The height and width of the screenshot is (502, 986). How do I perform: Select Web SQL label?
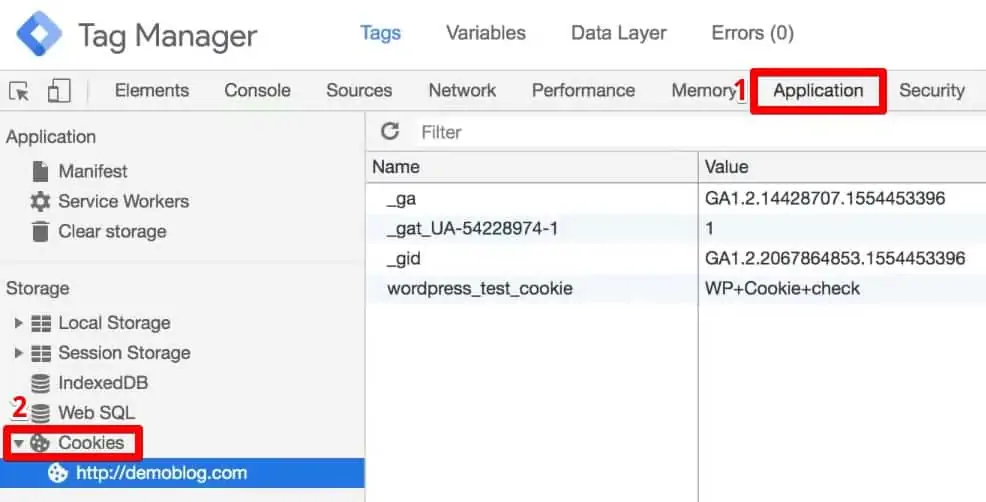(x=97, y=413)
